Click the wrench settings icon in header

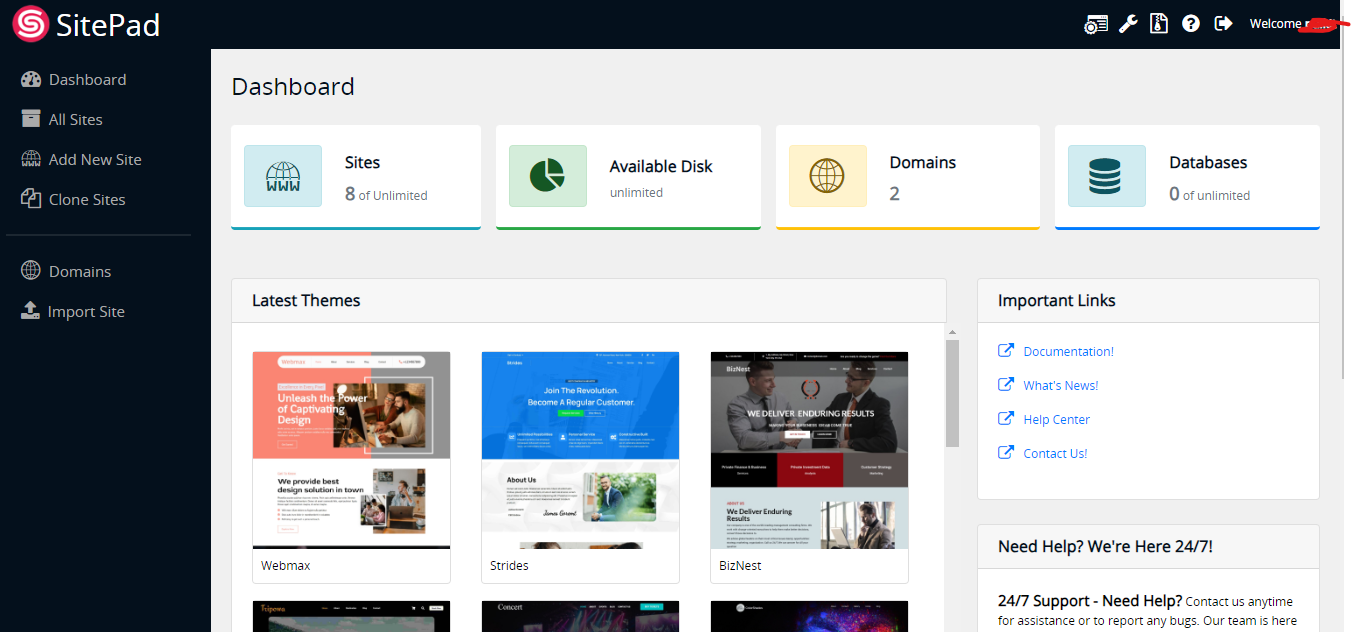tap(1128, 24)
